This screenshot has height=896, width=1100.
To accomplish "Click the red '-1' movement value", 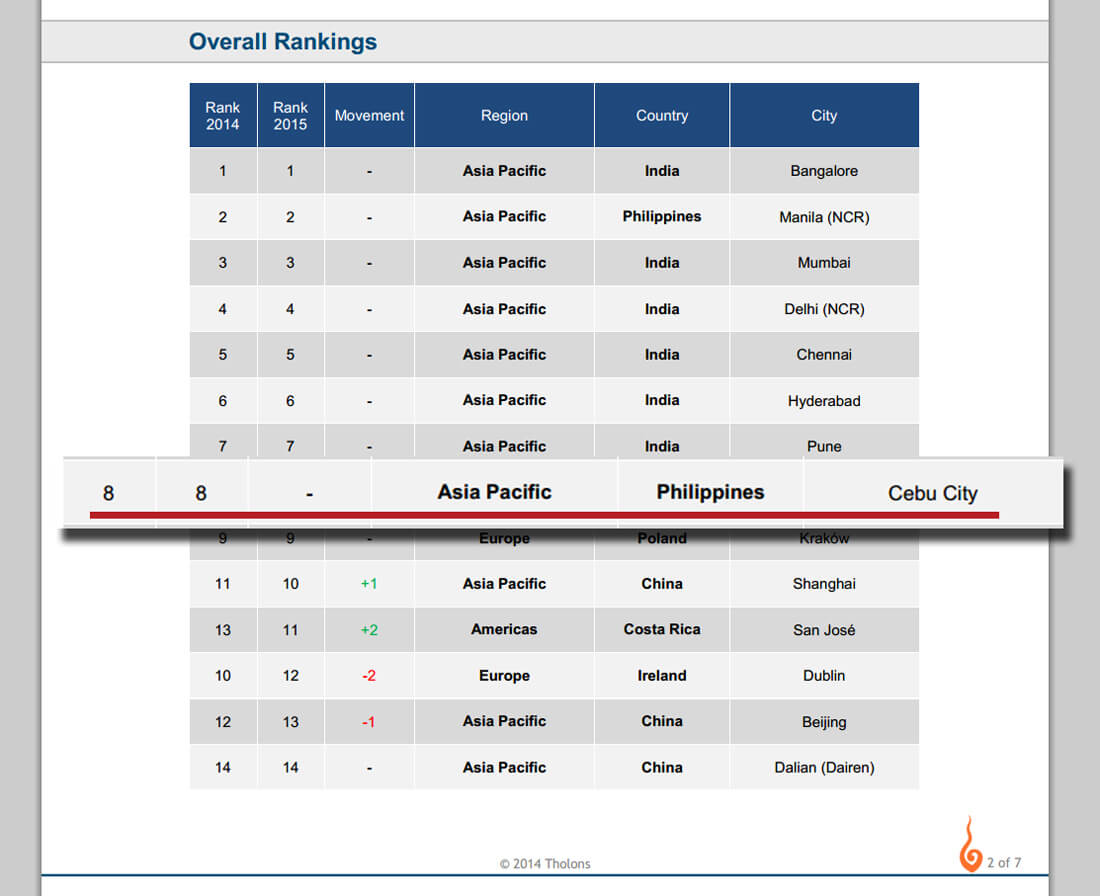I will (x=369, y=722).
